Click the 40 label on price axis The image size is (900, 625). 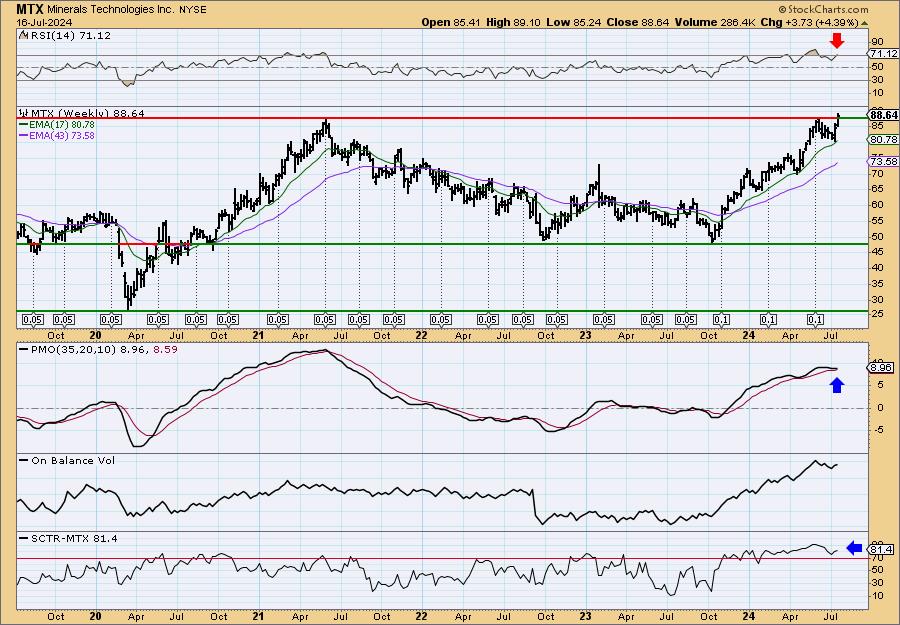click(877, 267)
